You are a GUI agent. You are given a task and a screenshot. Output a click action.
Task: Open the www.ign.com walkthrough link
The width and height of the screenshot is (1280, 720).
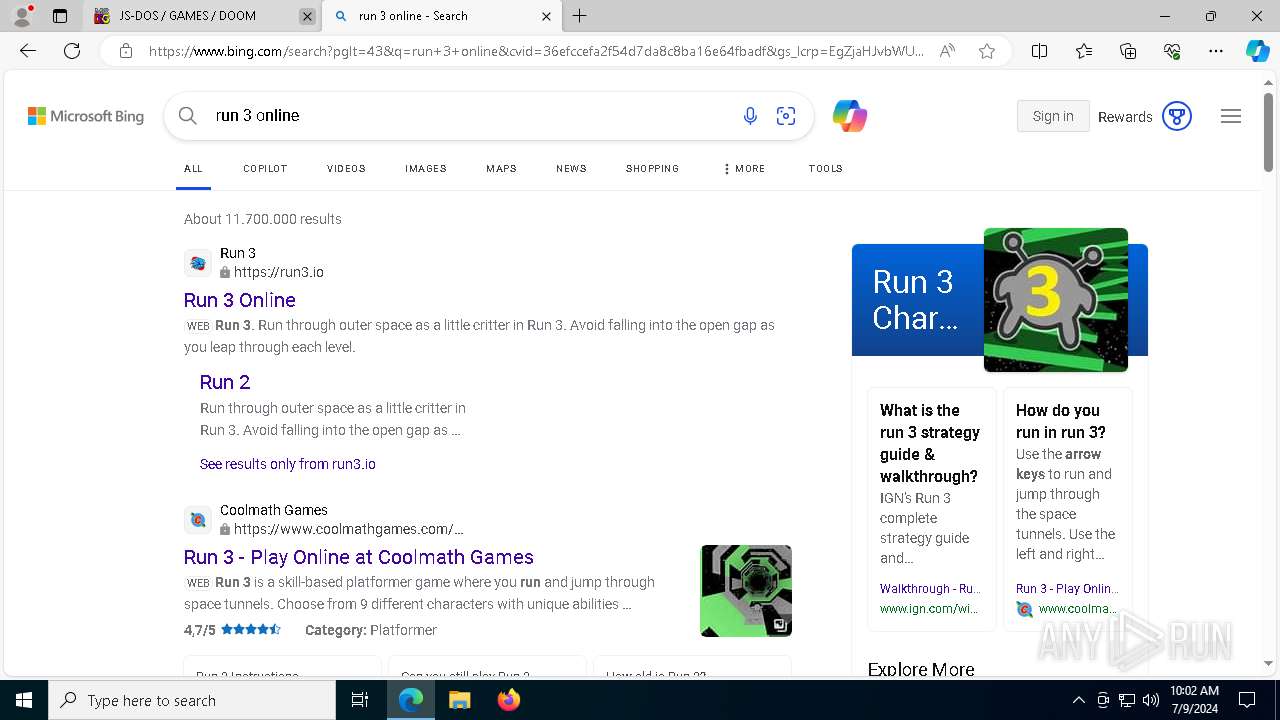coord(929,608)
